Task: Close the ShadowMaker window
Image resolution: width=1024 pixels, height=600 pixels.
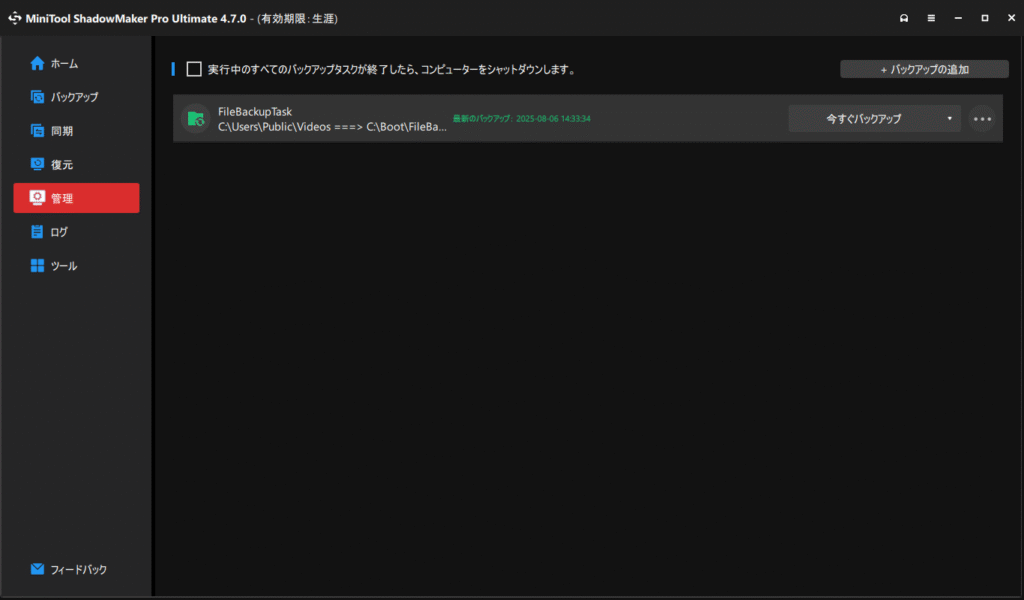Action: [1011, 18]
